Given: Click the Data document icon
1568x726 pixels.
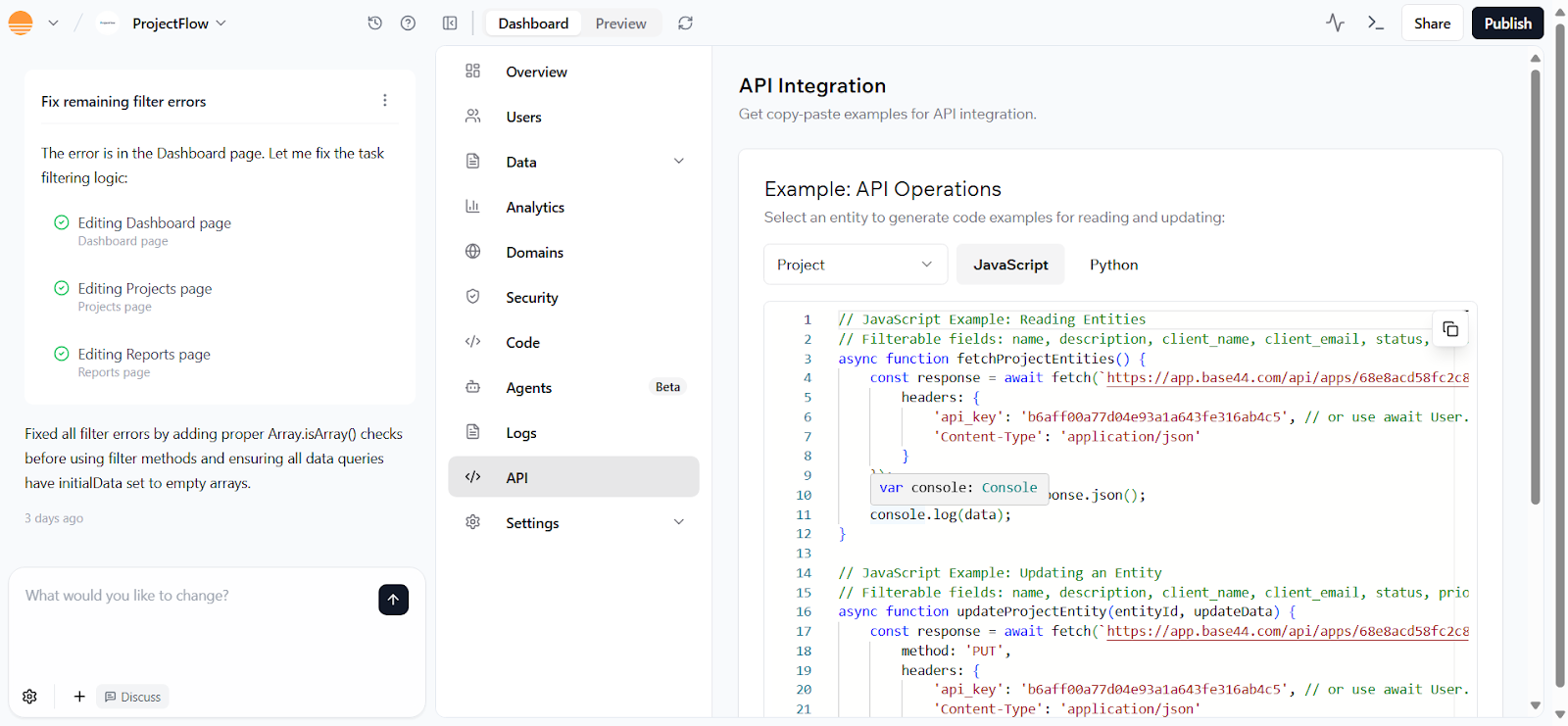Looking at the screenshot, I should tap(472, 161).
